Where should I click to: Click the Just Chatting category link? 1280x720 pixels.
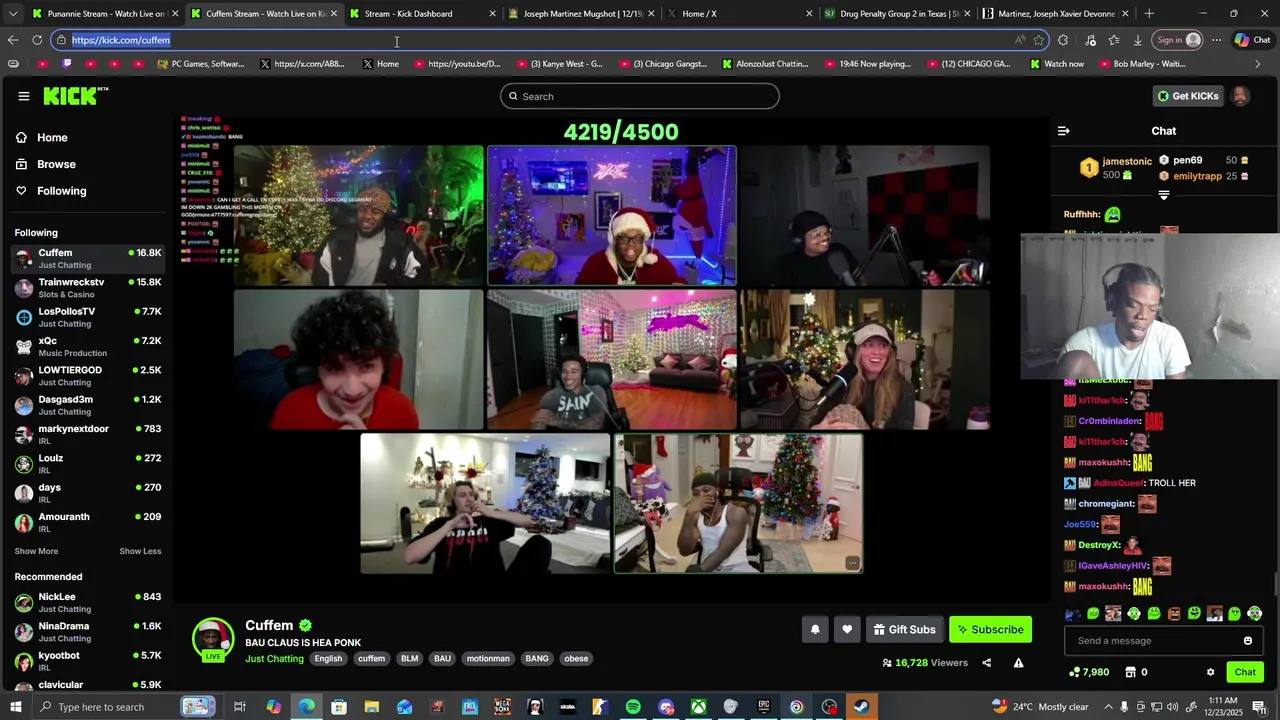coord(274,659)
